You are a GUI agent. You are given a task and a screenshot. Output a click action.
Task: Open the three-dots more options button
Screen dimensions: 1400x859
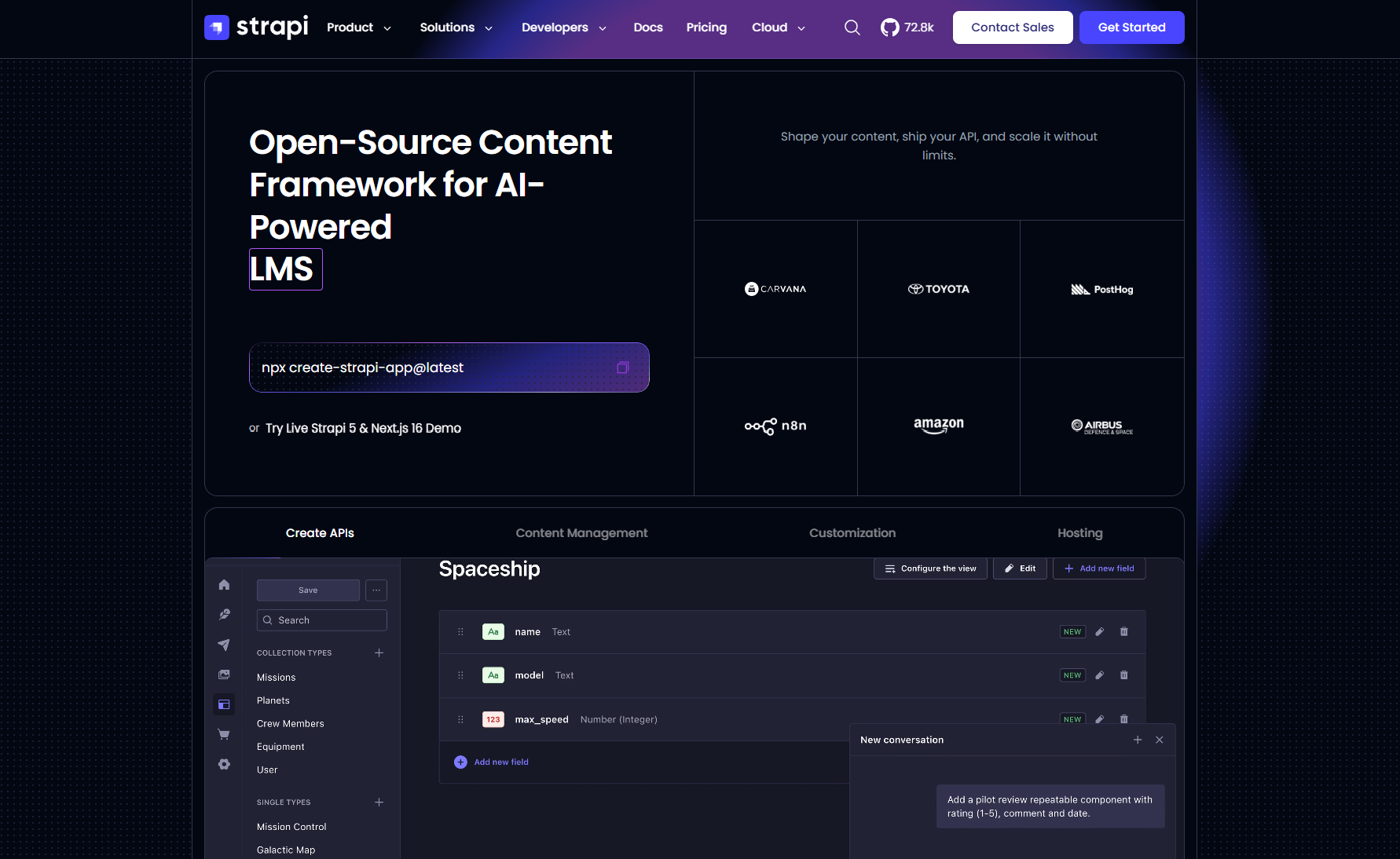pos(376,590)
